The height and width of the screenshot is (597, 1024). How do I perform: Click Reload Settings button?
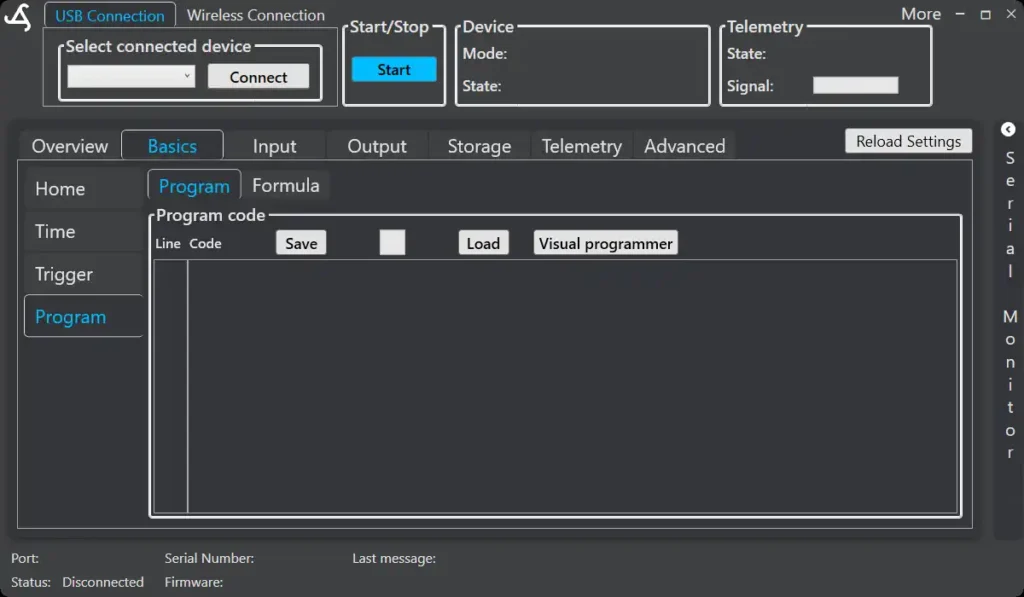pos(908,141)
